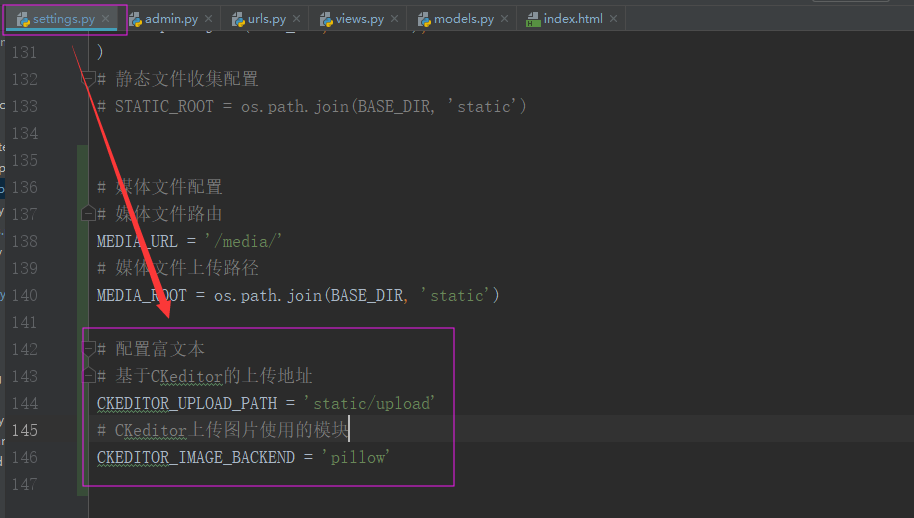914x518 pixels.
Task: Place cursor on MEDIA_URL variable
Action: coord(137,241)
